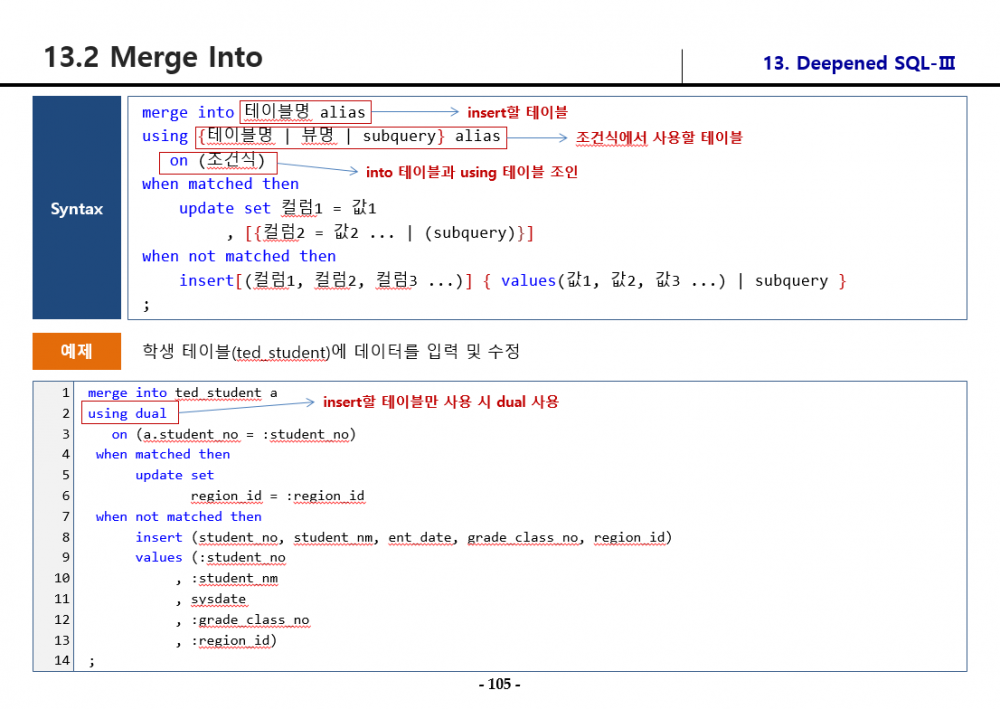
Task: Click the slide title '13.2 Merge Into'
Action: (x=153, y=57)
